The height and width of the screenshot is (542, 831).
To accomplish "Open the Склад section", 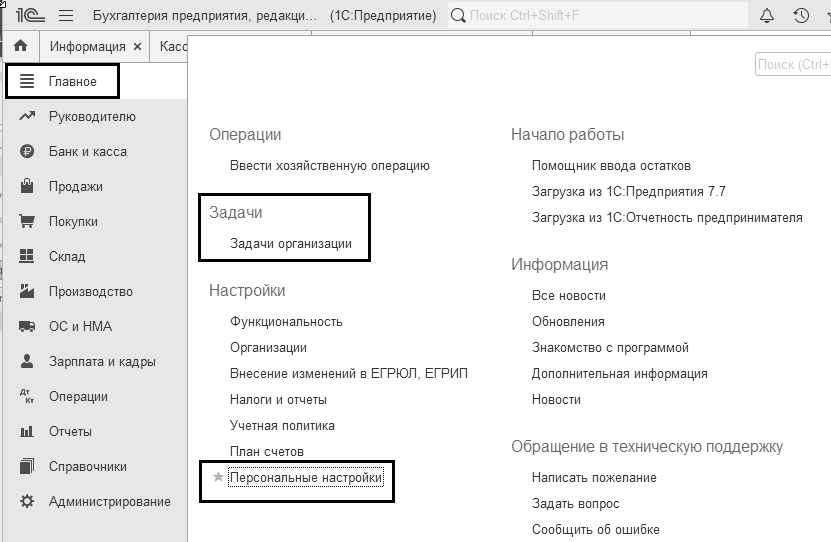I will (x=67, y=256).
